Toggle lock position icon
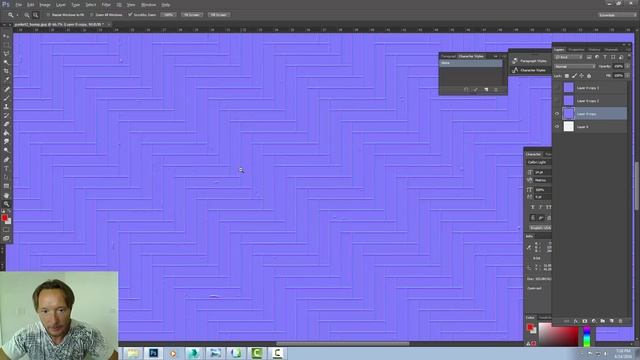 point(582,76)
